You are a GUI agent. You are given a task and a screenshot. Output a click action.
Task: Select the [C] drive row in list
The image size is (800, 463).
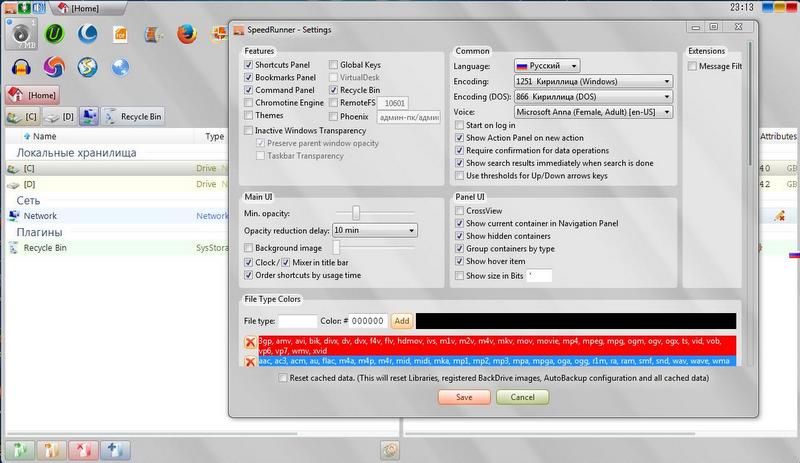click(116, 168)
